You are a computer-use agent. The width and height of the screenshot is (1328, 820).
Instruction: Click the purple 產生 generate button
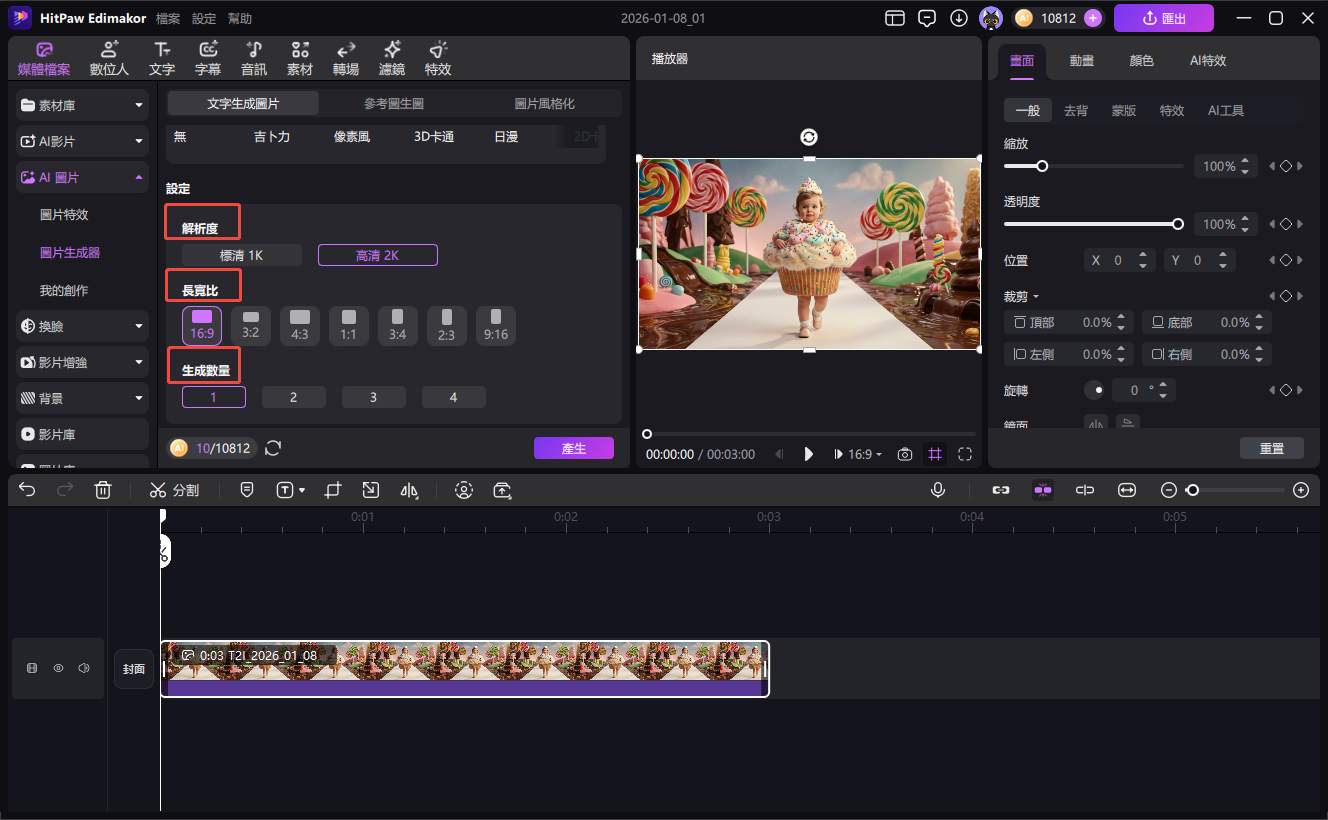coord(573,448)
